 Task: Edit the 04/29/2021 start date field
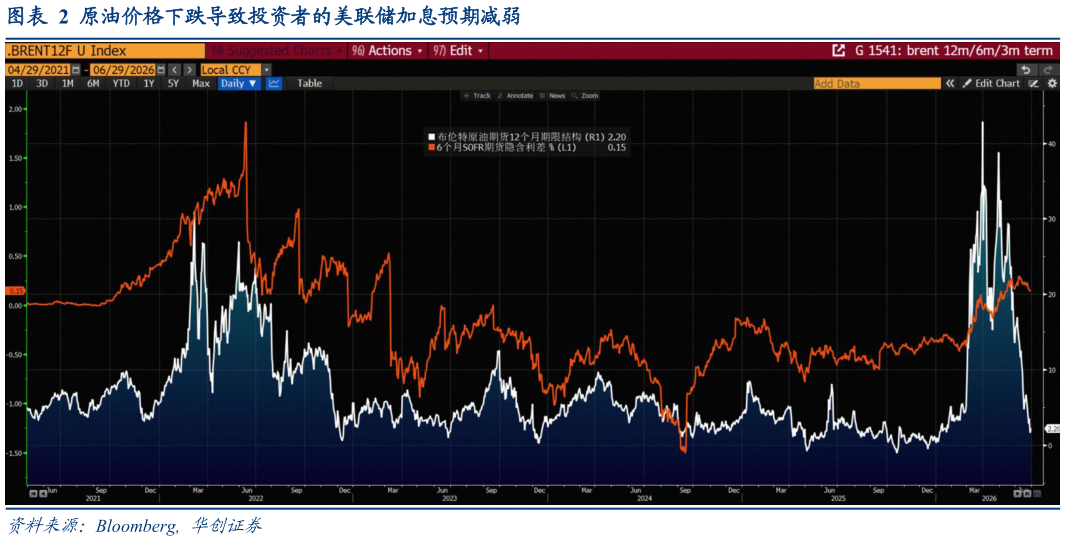click(38, 69)
